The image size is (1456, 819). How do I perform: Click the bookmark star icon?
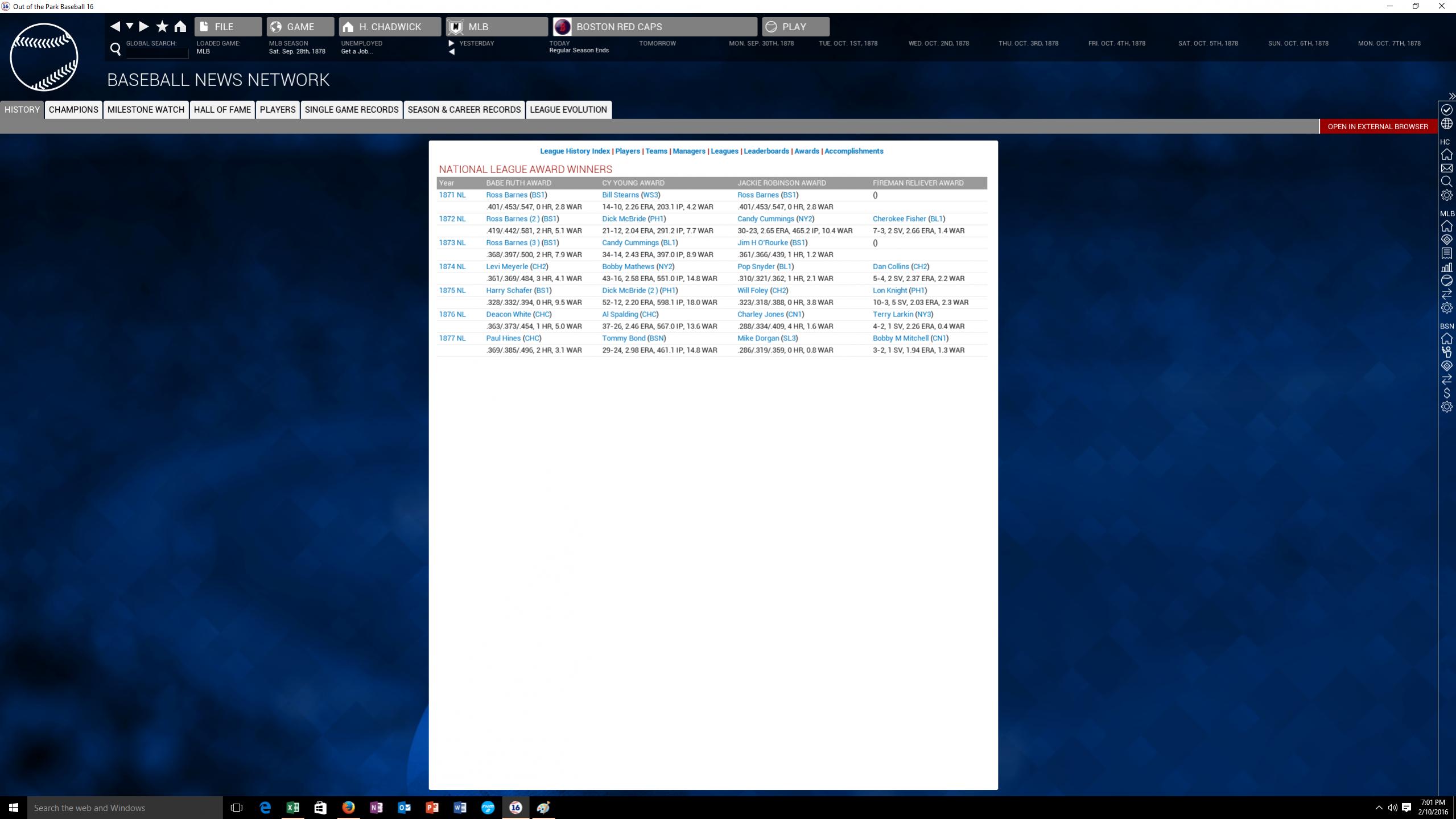click(x=162, y=26)
